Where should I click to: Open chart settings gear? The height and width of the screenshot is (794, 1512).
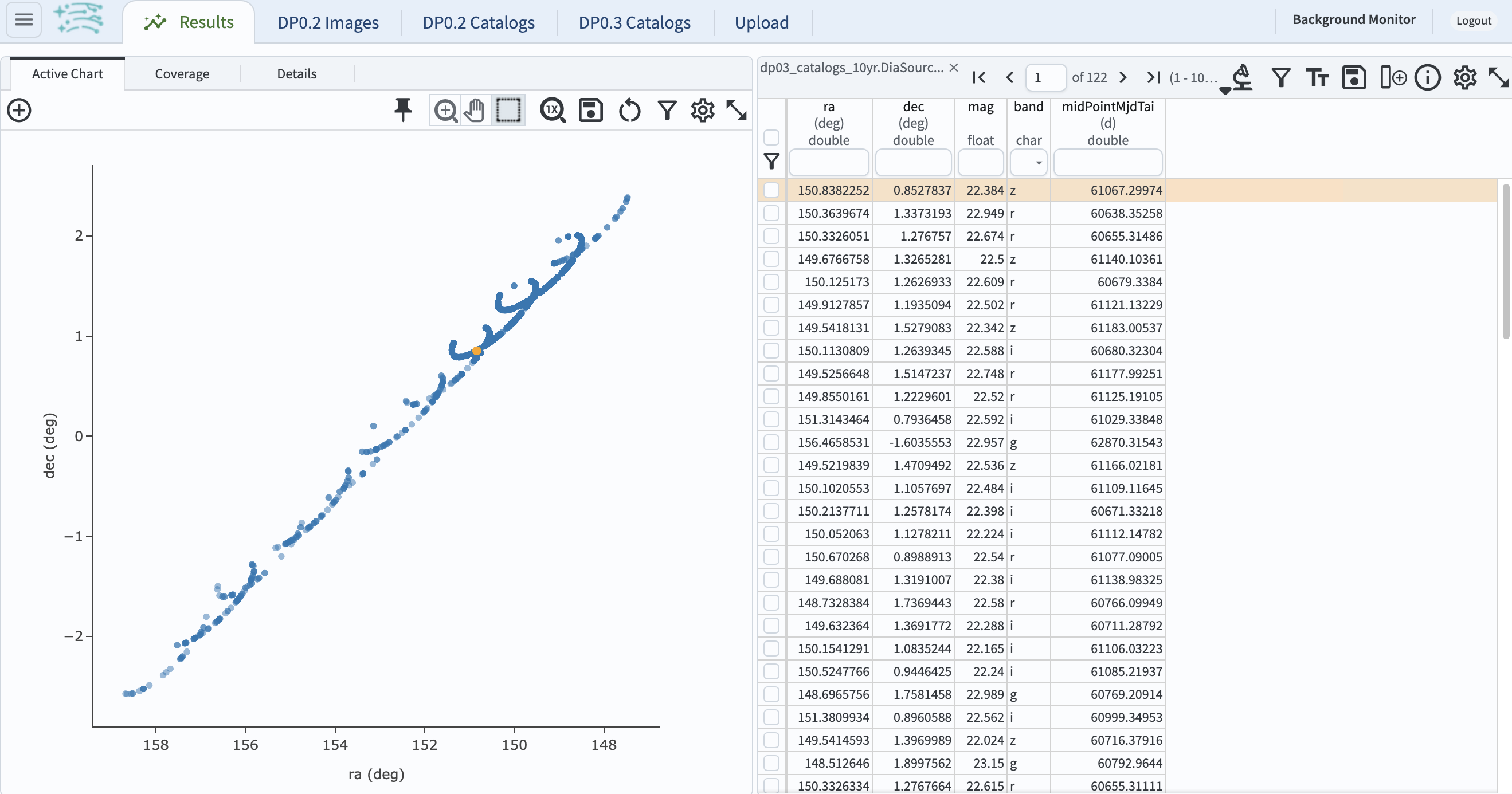(x=703, y=111)
